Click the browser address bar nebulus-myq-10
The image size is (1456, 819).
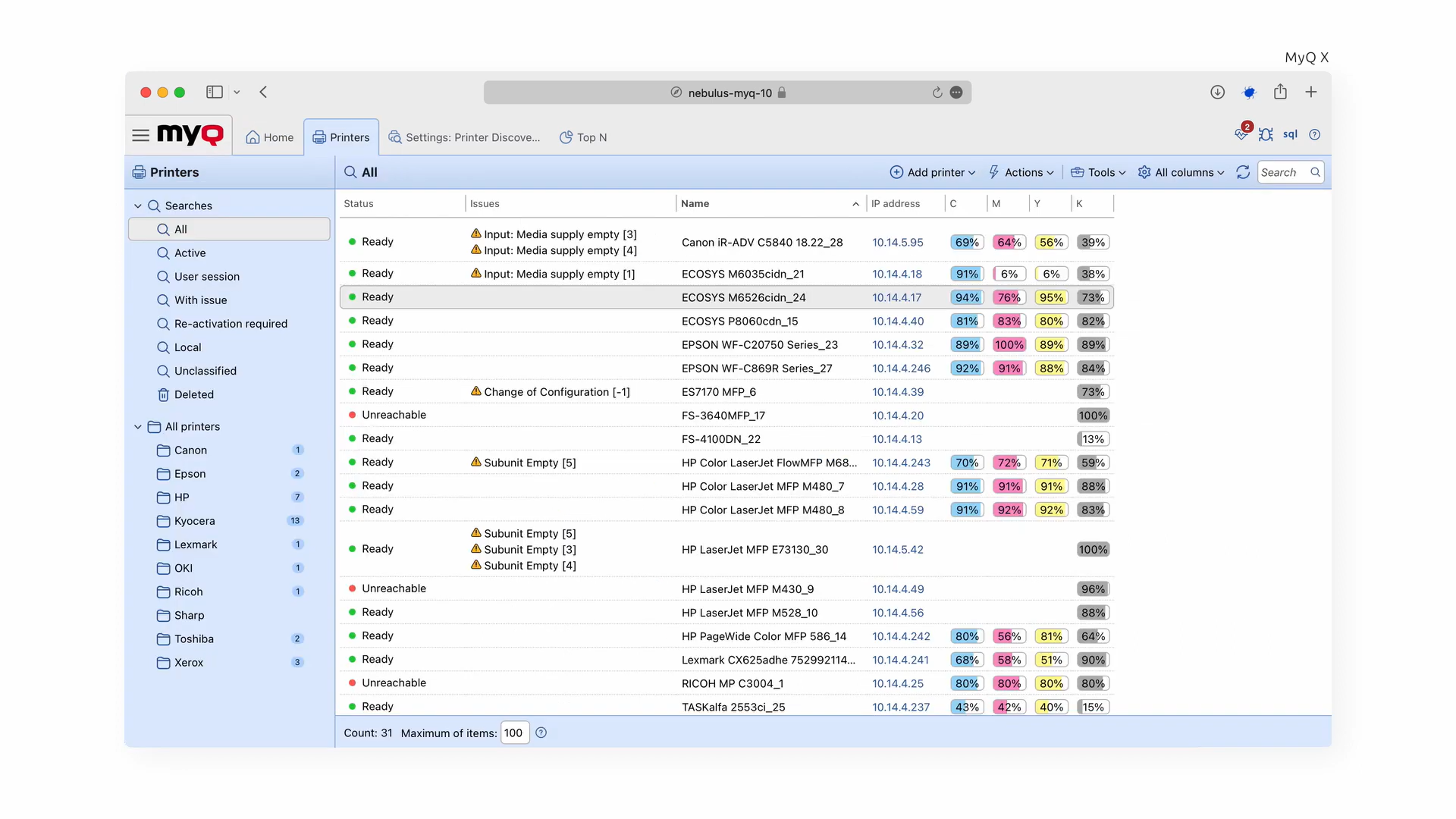click(x=727, y=93)
